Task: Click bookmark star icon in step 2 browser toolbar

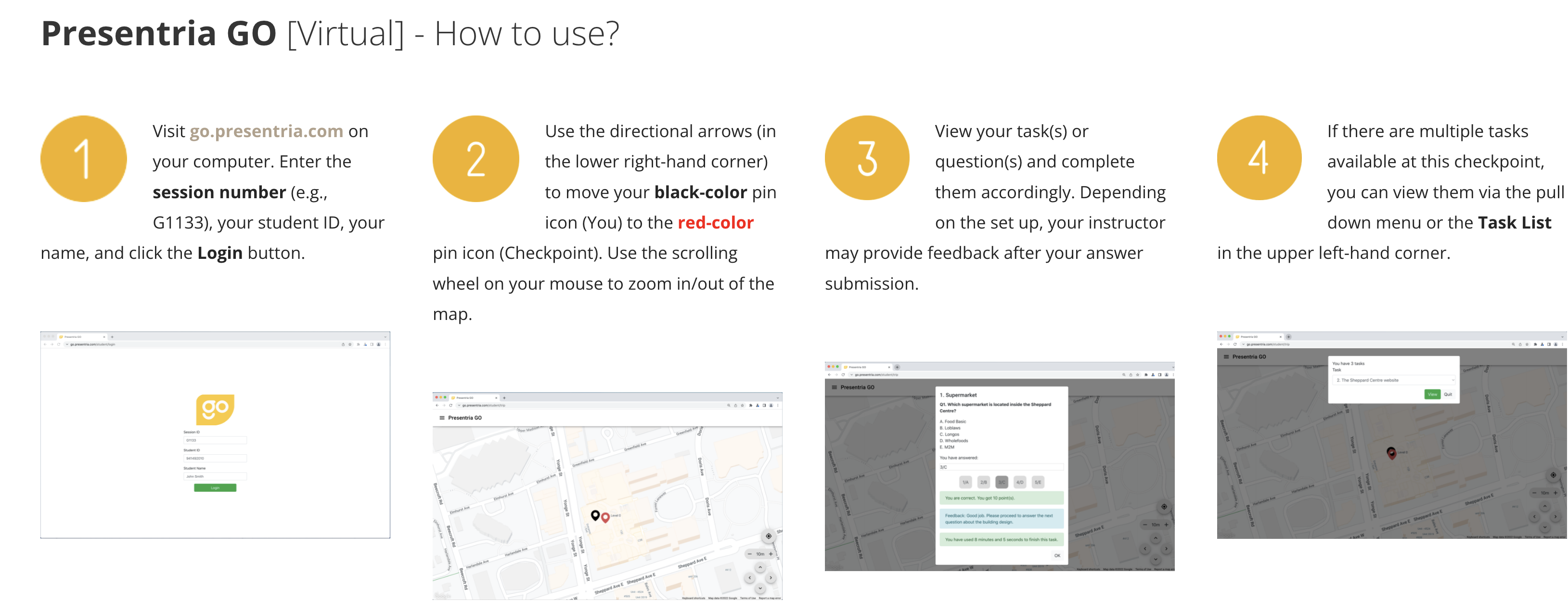Action: point(743,405)
